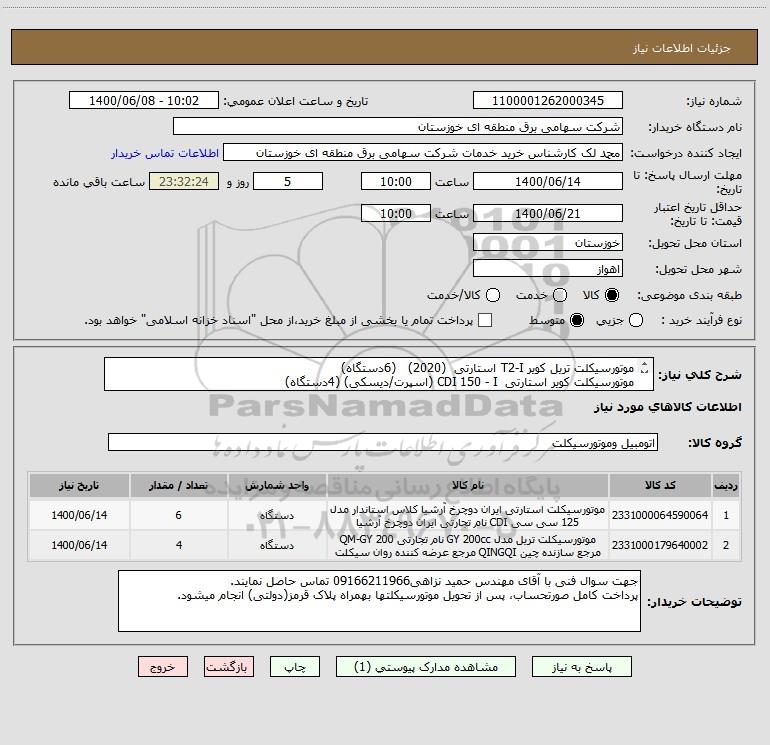
Task: Open اطلاعات تماس خریدار link
Action: coord(165,153)
